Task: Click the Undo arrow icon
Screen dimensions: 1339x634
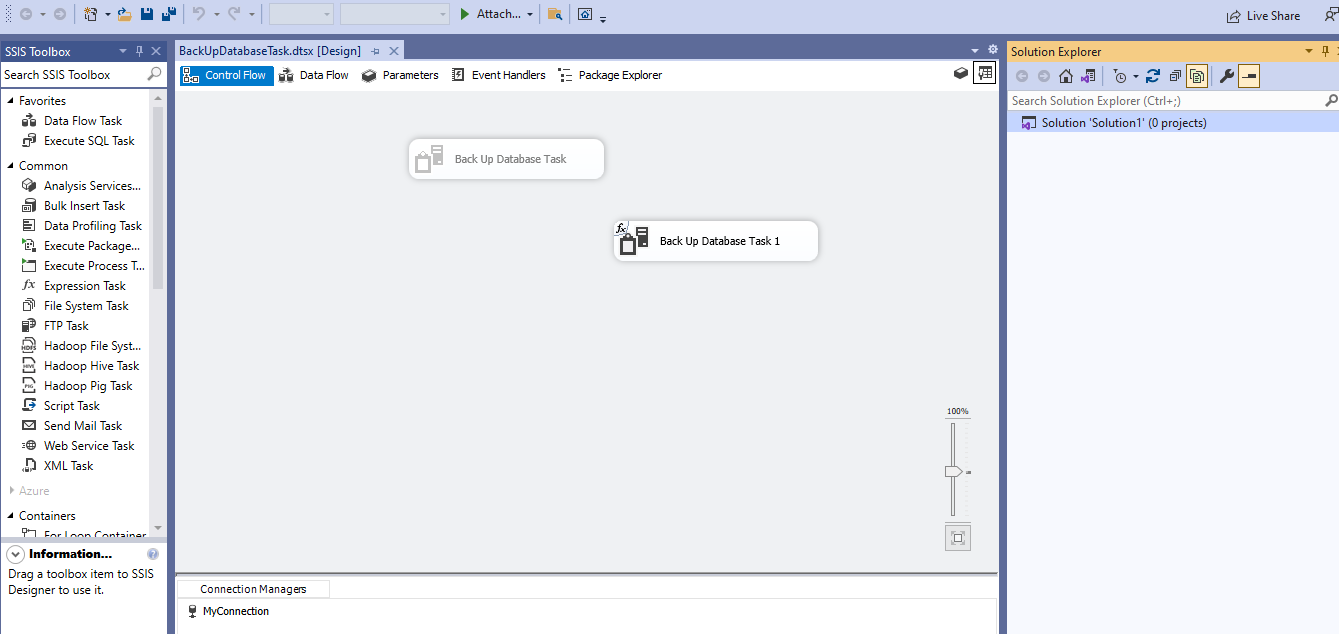Action: coord(198,14)
